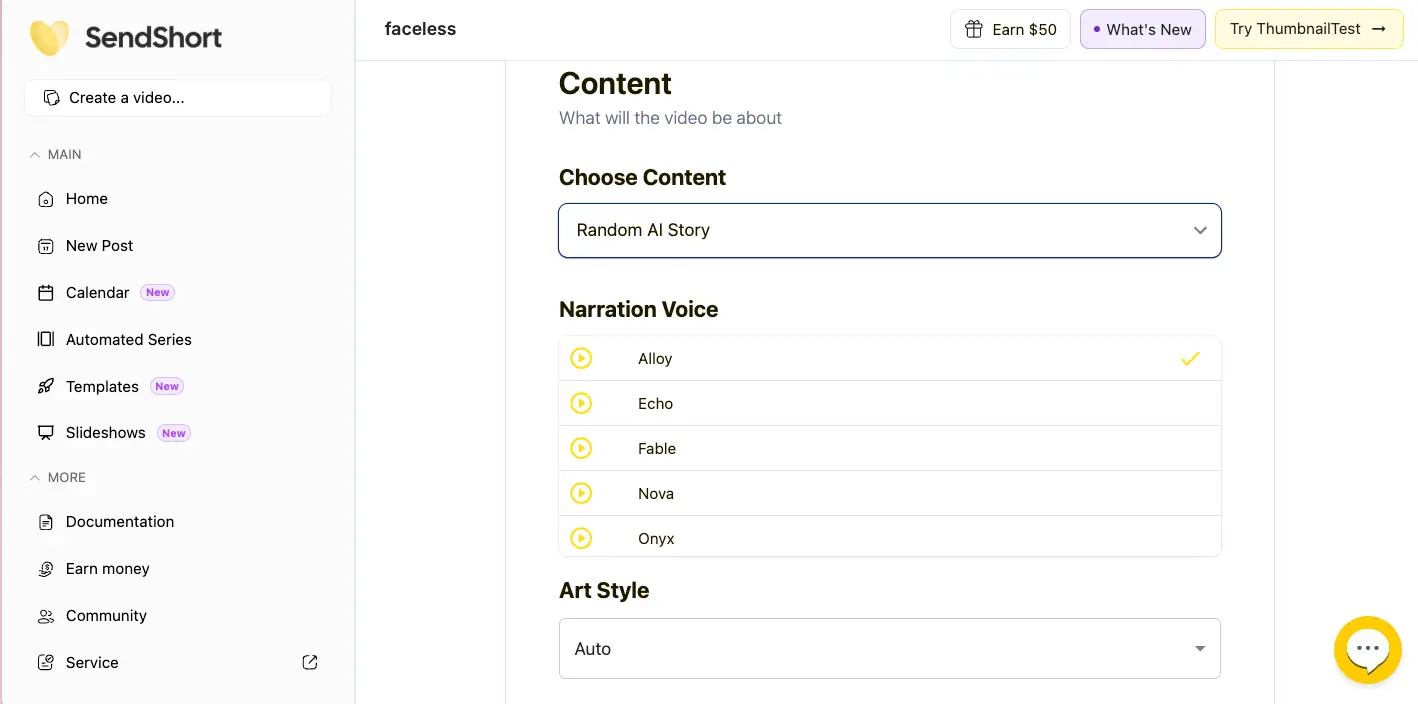Select the Home icon in the sidebar
The image size is (1418, 704).
[x=45, y=199]
